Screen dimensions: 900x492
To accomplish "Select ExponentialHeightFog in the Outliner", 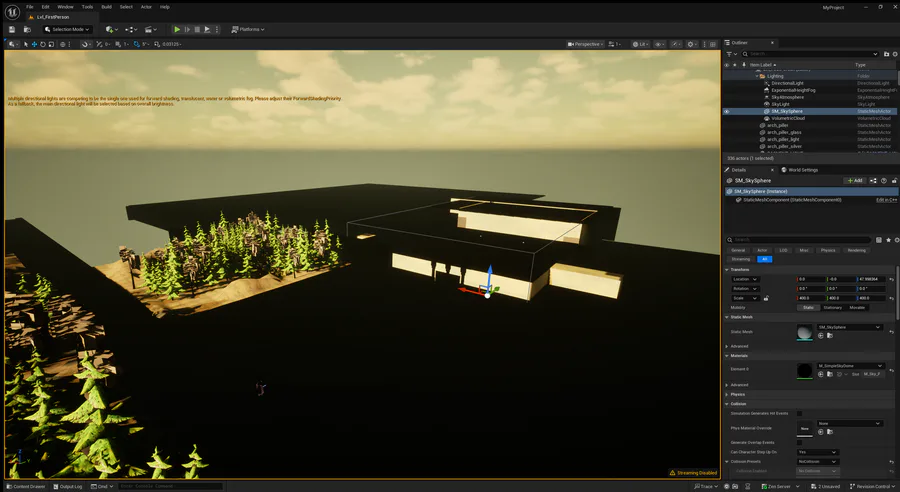I will [793, 90].
